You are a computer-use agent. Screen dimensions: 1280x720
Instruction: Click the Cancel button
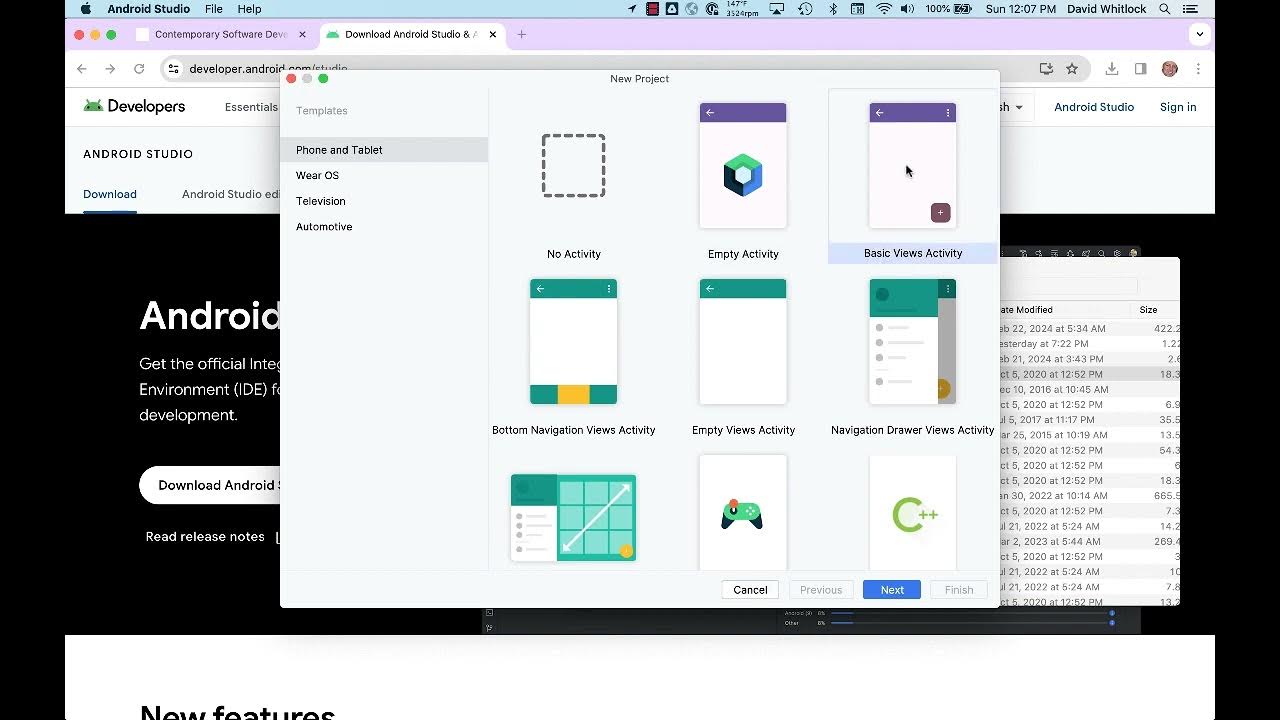(750, 590)
